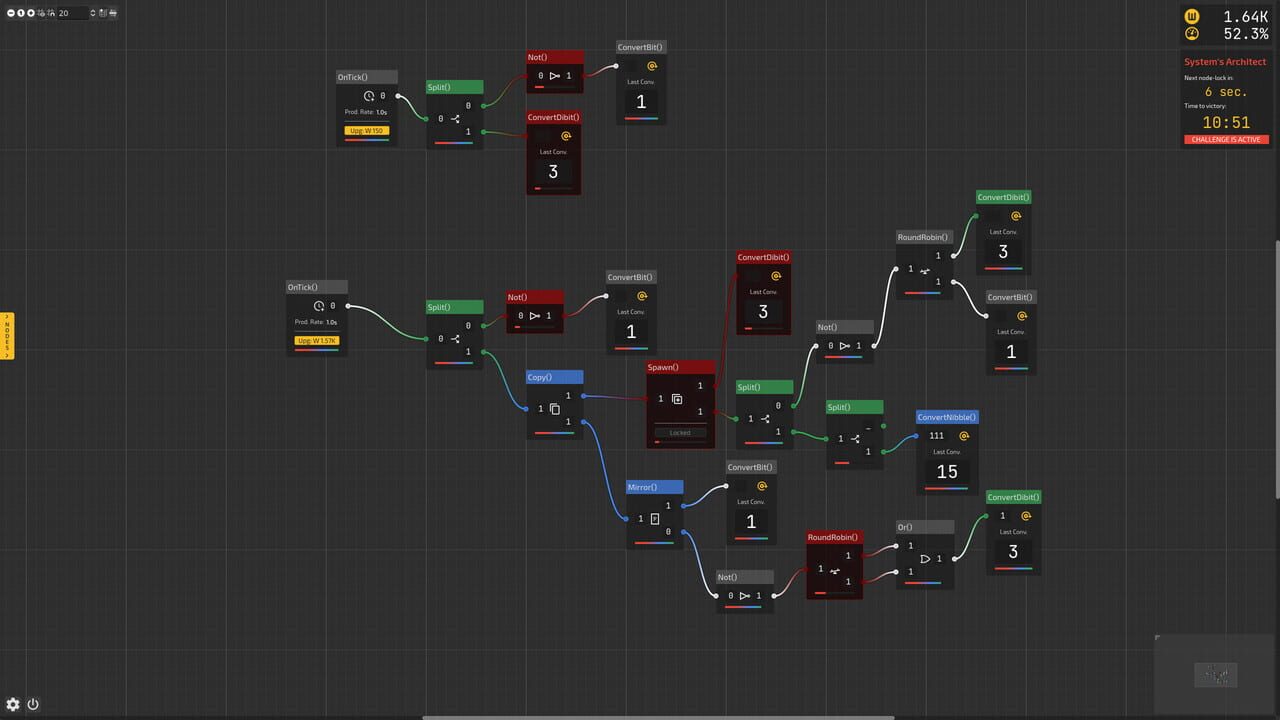Click the Upg: W 1.57K upgrade button
1280x720 pixels.
(317, 340)
